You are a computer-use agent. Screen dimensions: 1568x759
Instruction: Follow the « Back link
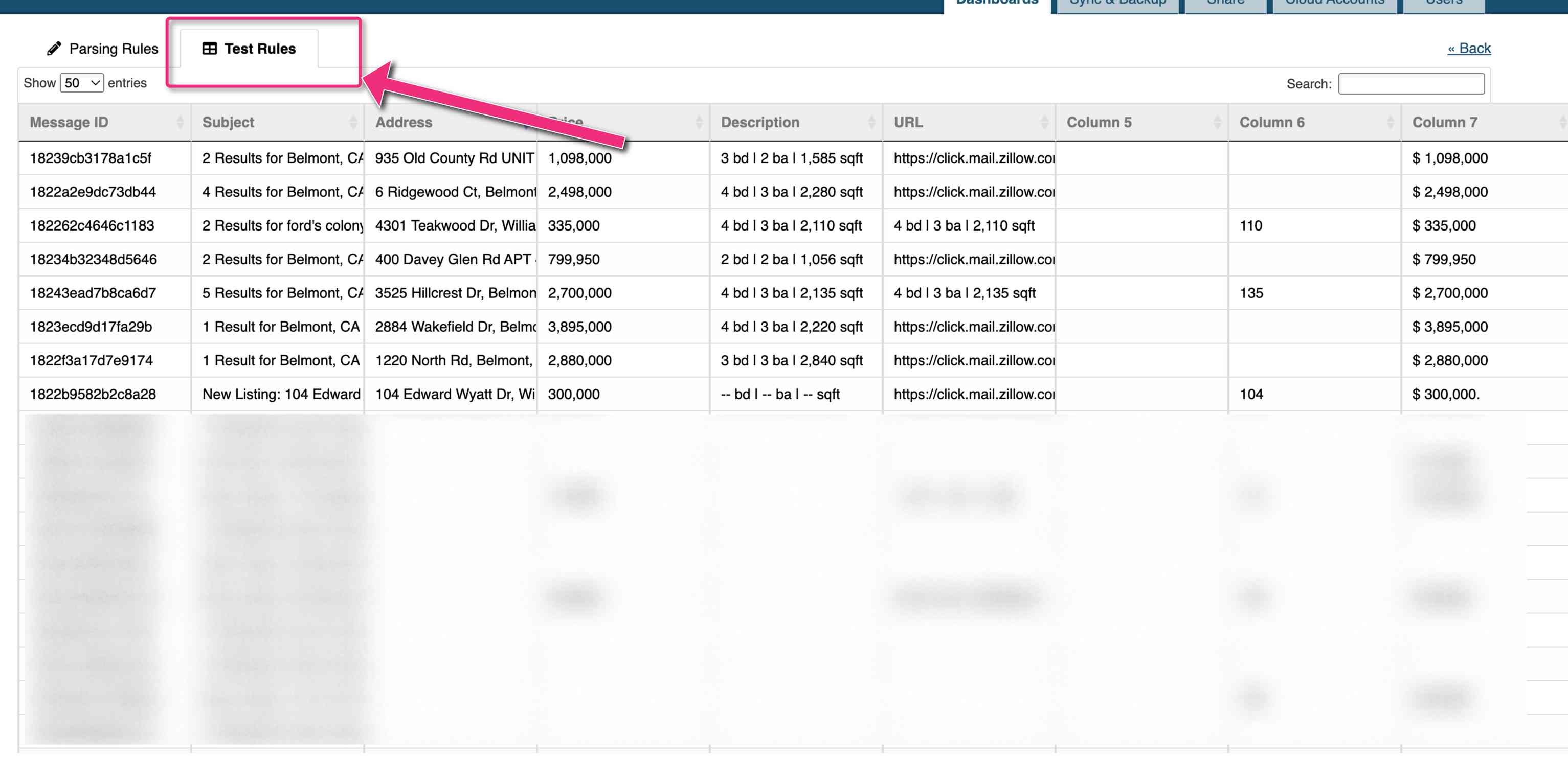coord(1469,48)
